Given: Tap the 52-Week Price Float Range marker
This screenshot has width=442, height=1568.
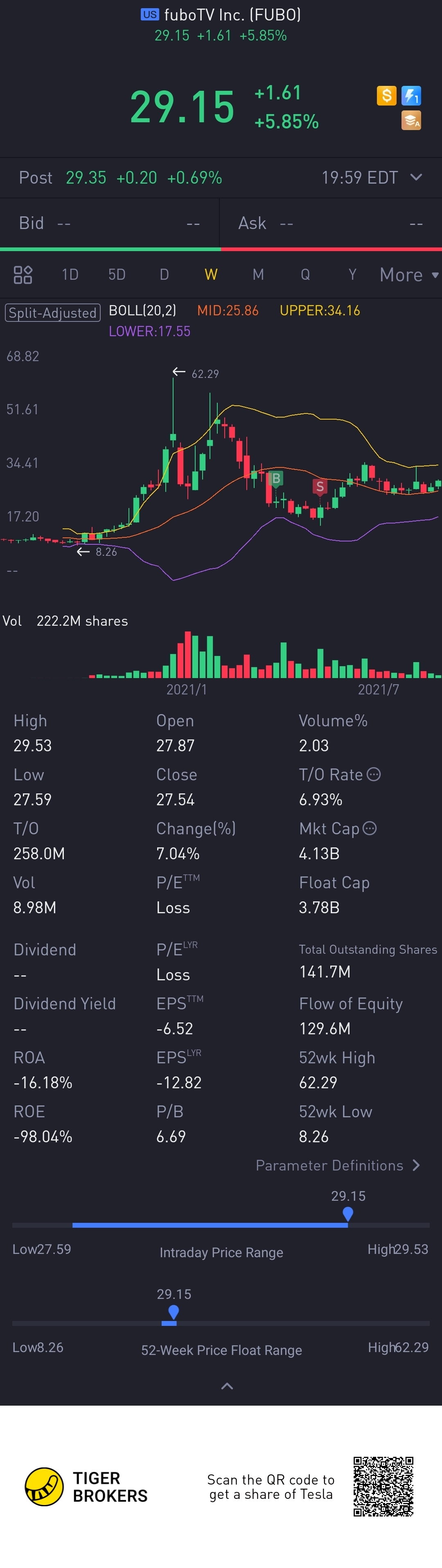Looking at the screenshot, I should coord(174,1312).
